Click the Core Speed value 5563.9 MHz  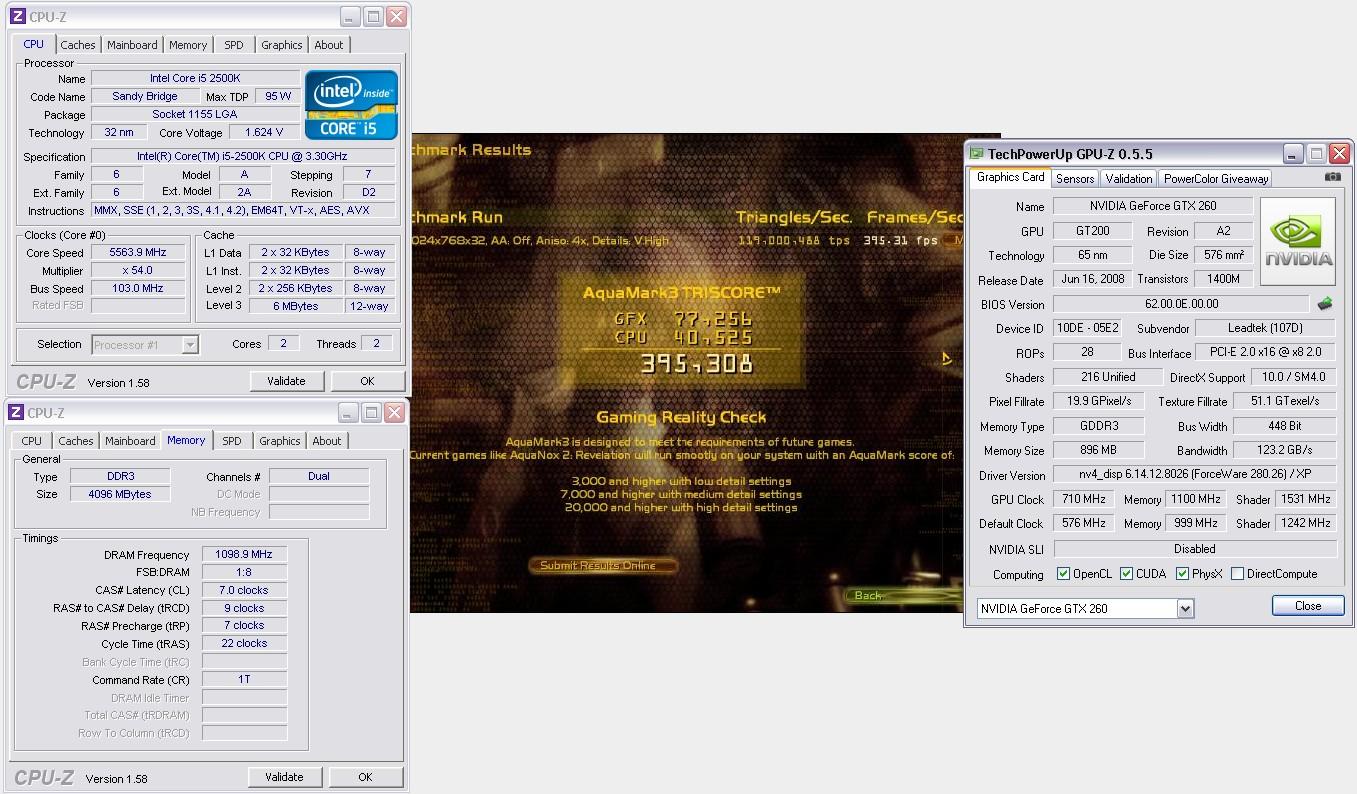pos(139,253)
